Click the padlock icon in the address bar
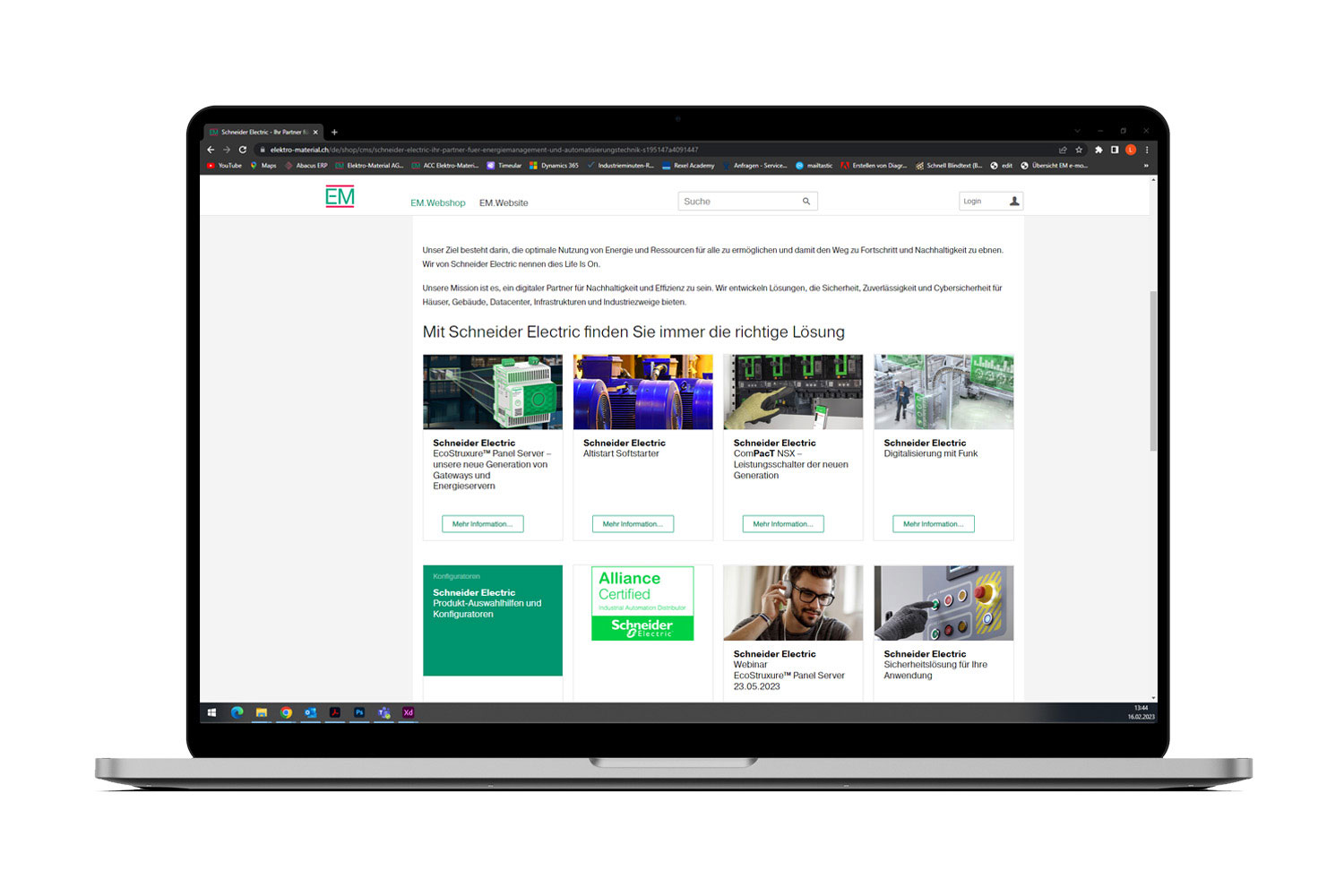The width and height of the screenshot is (1344, 896). (262, 150)
